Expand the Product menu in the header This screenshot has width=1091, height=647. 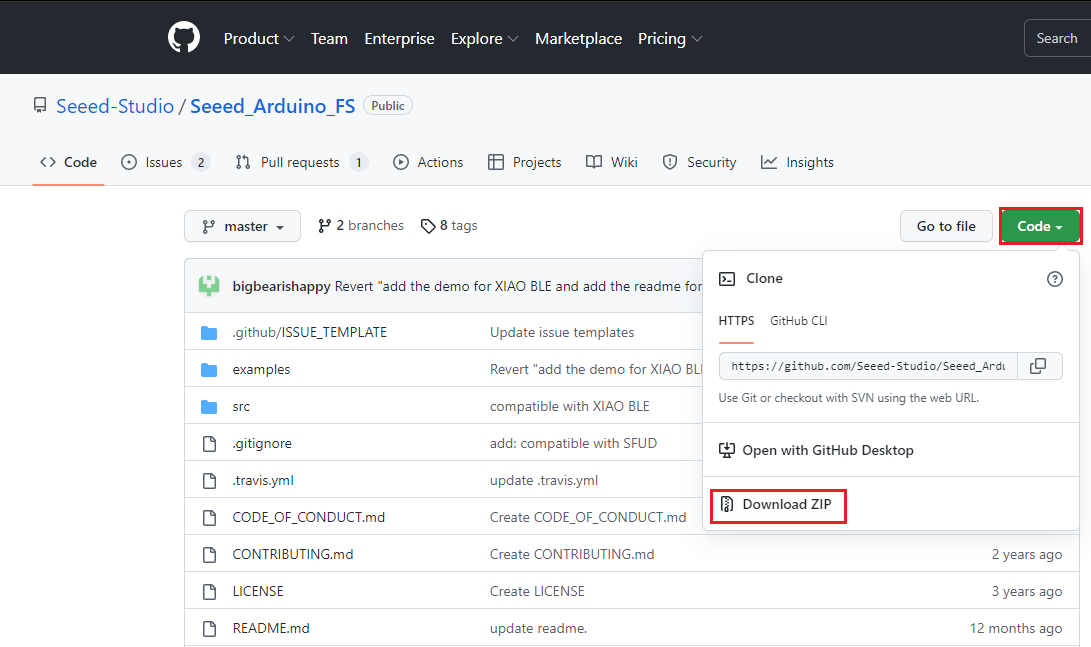(x=259, y=39)
